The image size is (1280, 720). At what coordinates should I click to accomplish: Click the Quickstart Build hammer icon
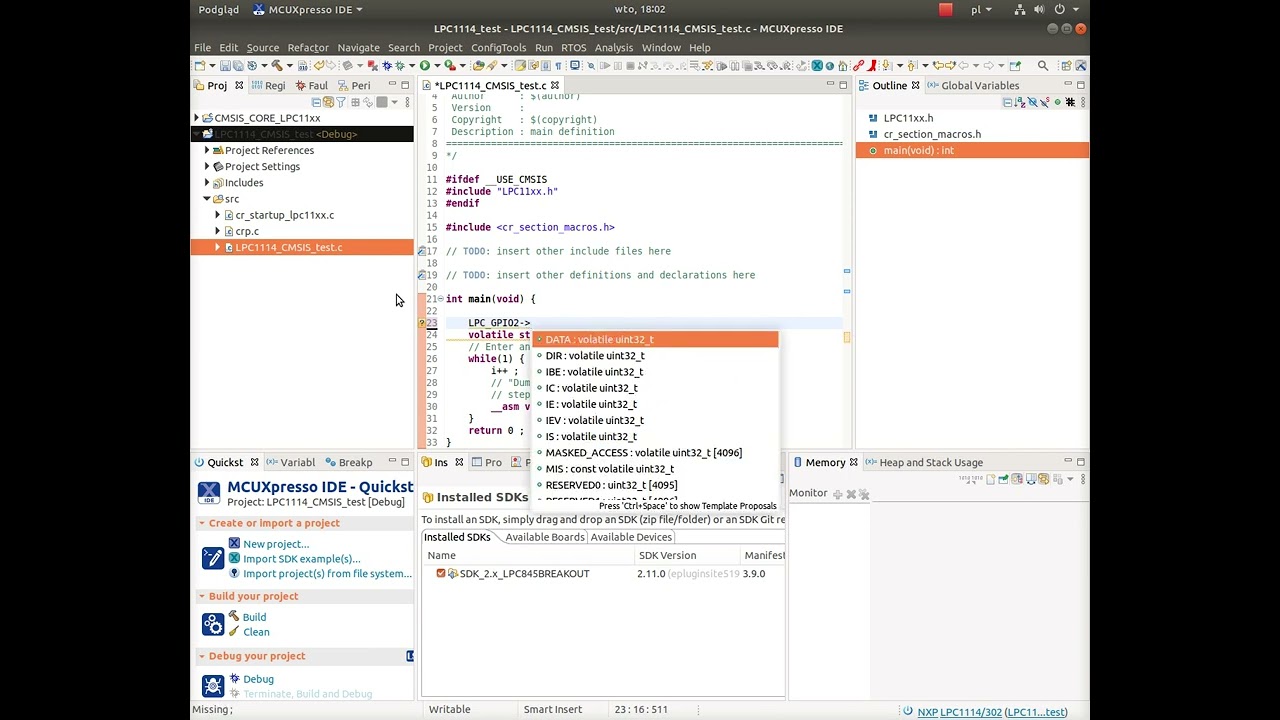[x=233, y=617]
